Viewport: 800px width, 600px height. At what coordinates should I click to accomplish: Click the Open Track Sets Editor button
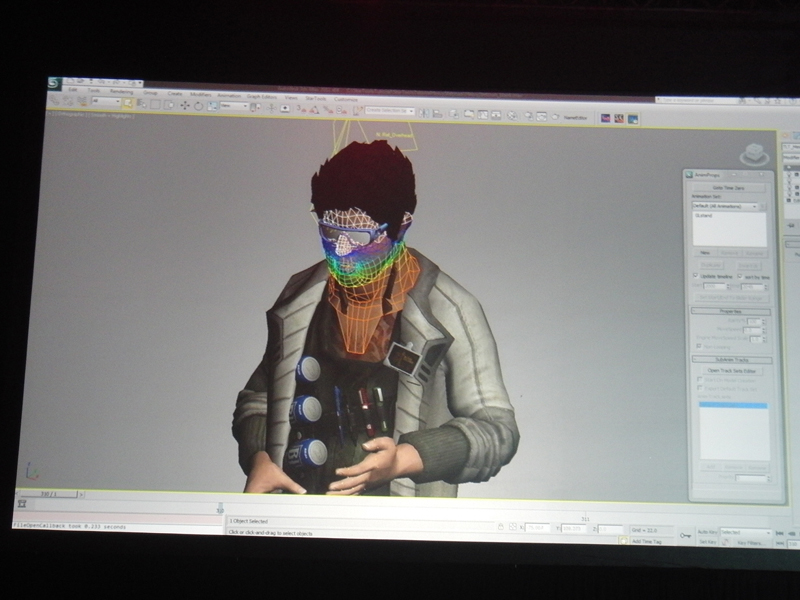pyautogui.click(x=733, y=370)
